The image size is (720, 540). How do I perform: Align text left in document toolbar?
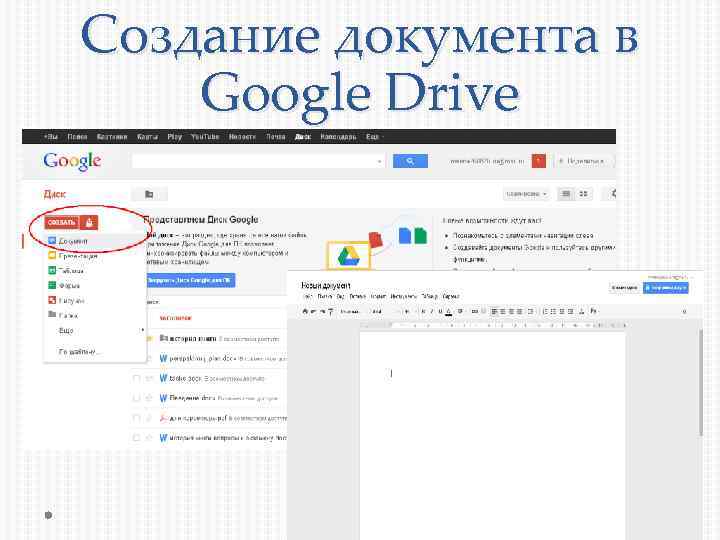coord(495,311)
